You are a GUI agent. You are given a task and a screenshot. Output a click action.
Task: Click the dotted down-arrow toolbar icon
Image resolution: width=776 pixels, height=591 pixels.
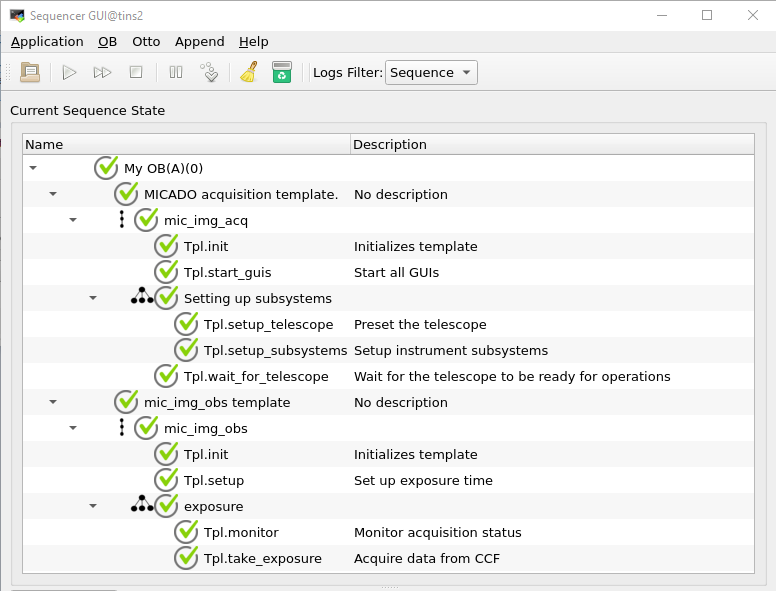point(209,72)
